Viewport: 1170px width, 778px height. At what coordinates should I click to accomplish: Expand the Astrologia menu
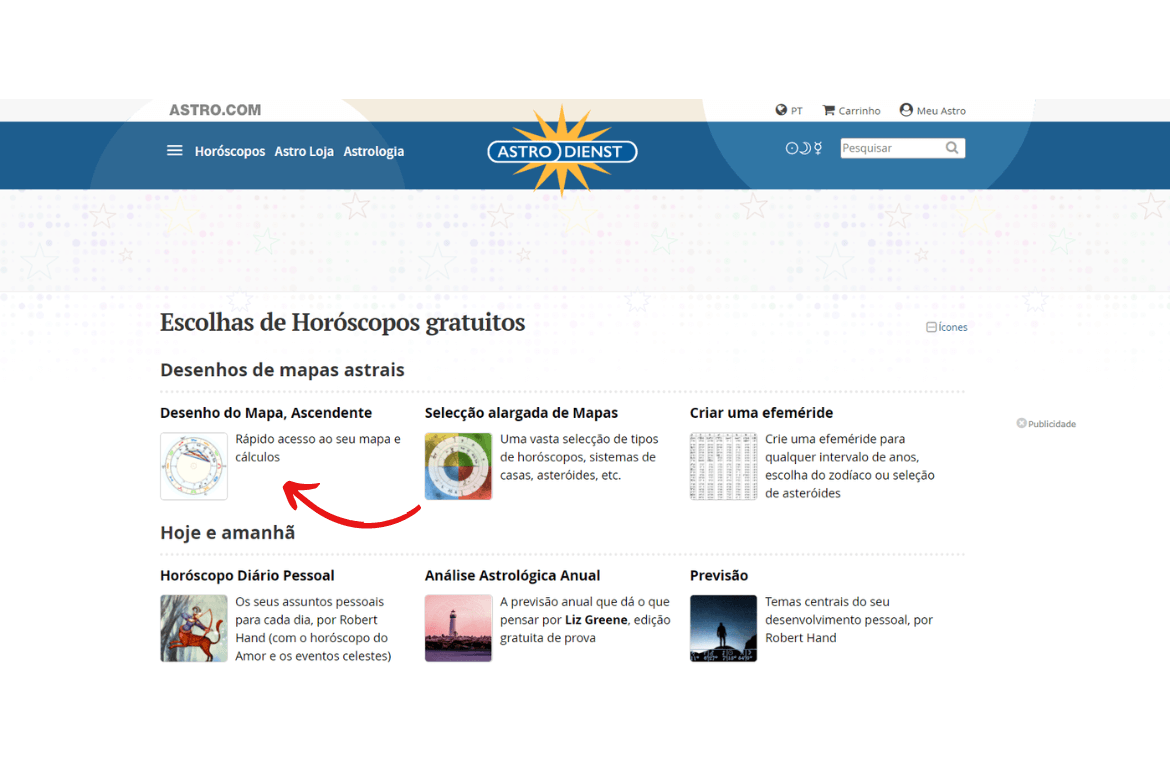[374, 151]
